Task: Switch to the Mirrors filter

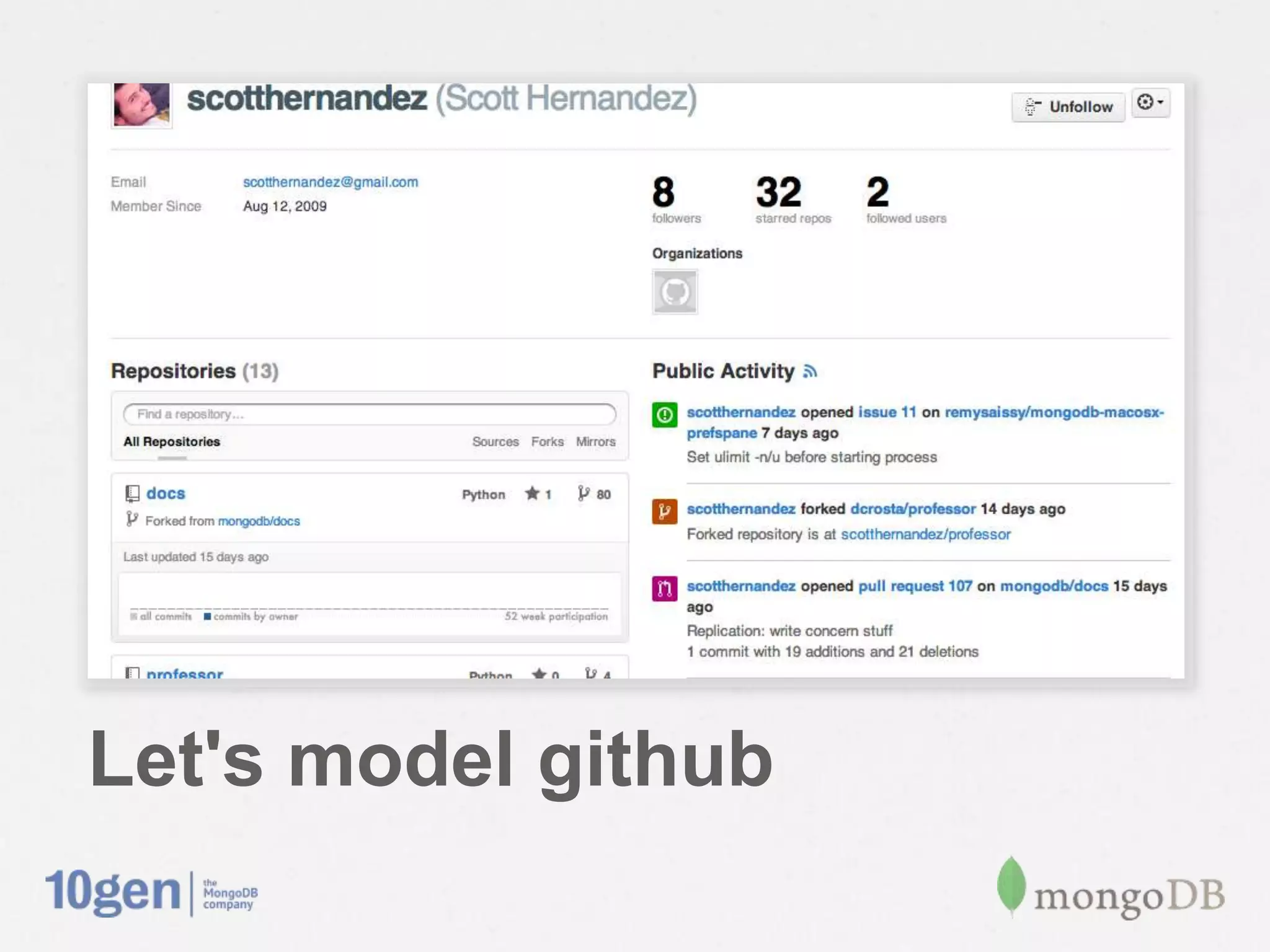Action: click(x=595, y=442)
